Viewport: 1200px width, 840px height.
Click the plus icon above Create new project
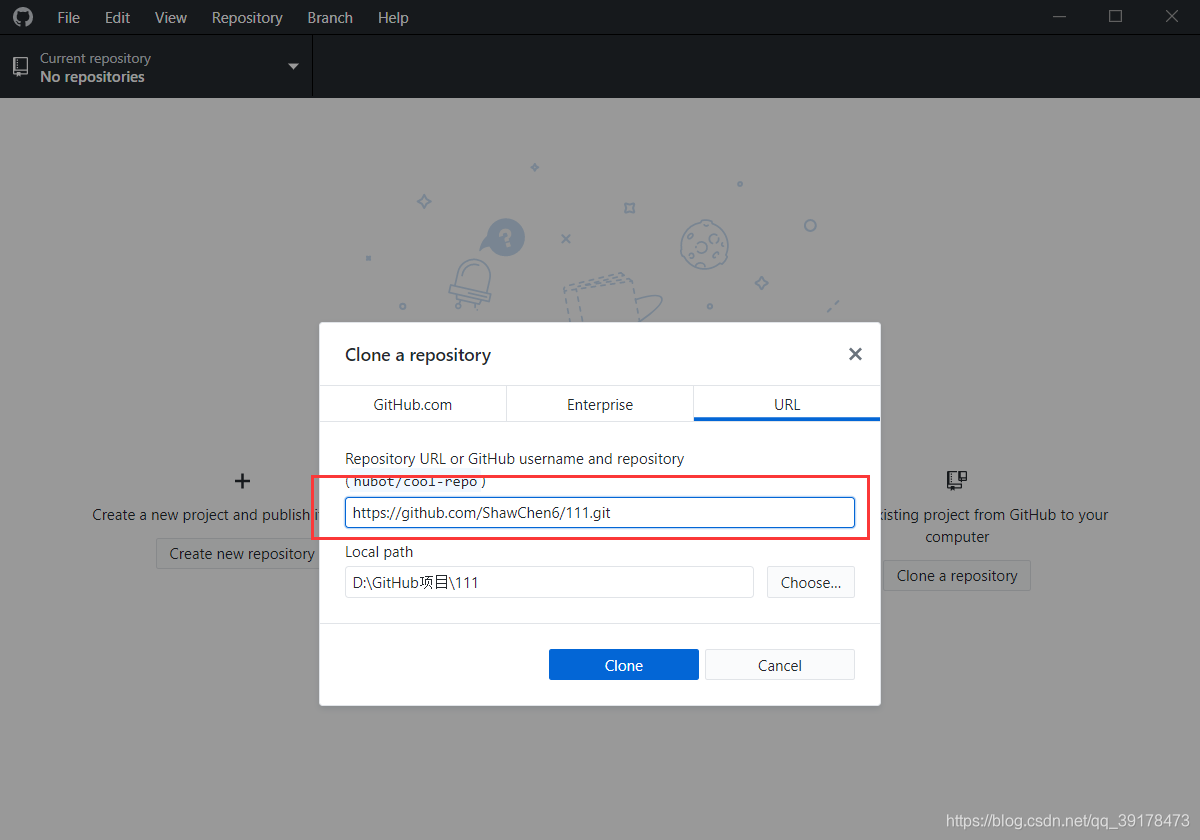click(x=242, y=481)
